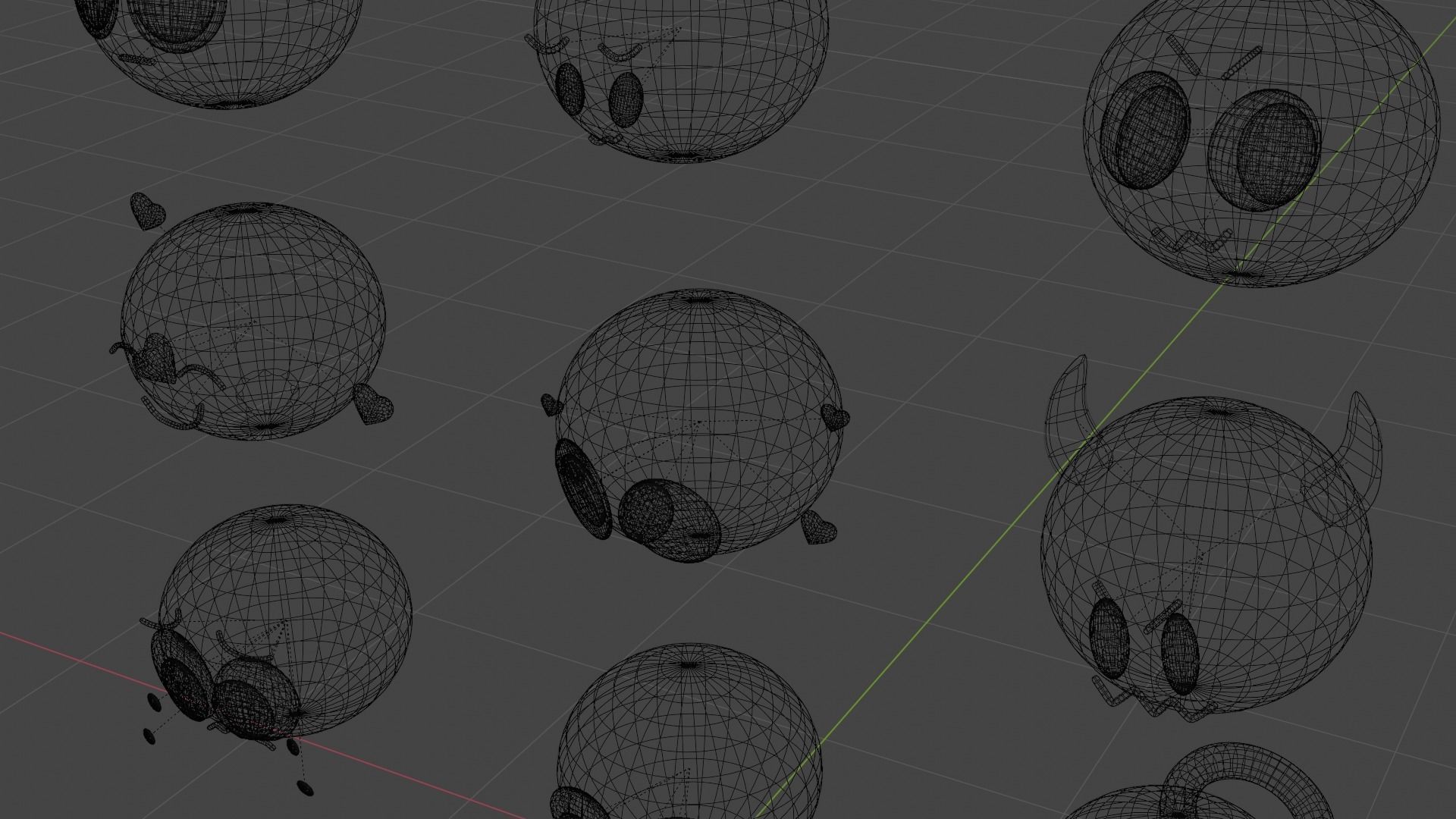
Task: Select the top-right emoji's large right eye
Action: coord(1266,152)
